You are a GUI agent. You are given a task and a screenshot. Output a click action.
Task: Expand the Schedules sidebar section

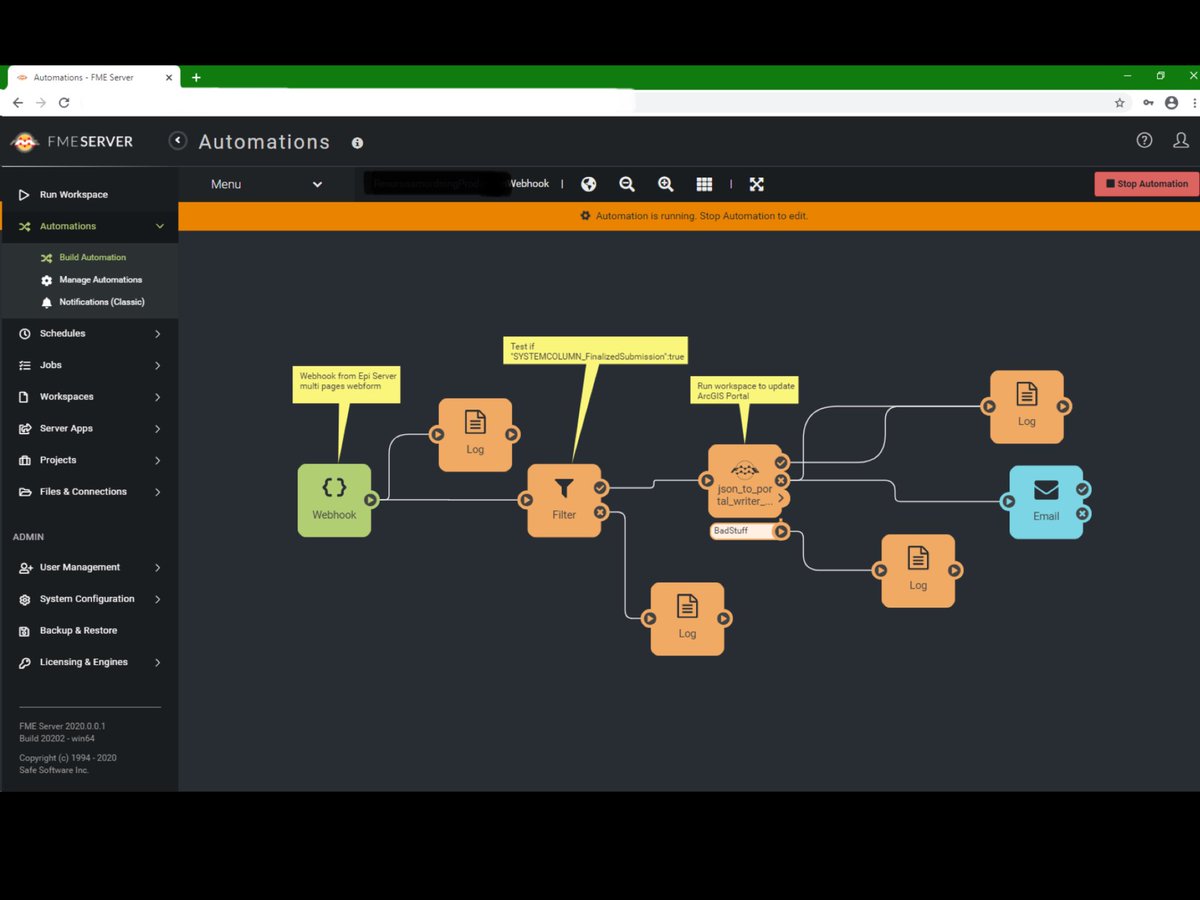point(88,333)
